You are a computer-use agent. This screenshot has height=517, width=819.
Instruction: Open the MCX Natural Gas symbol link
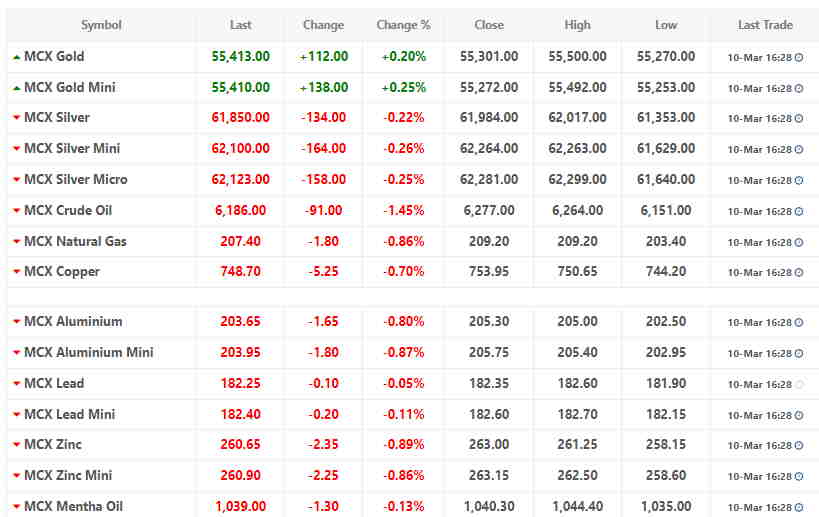point(75,241)
